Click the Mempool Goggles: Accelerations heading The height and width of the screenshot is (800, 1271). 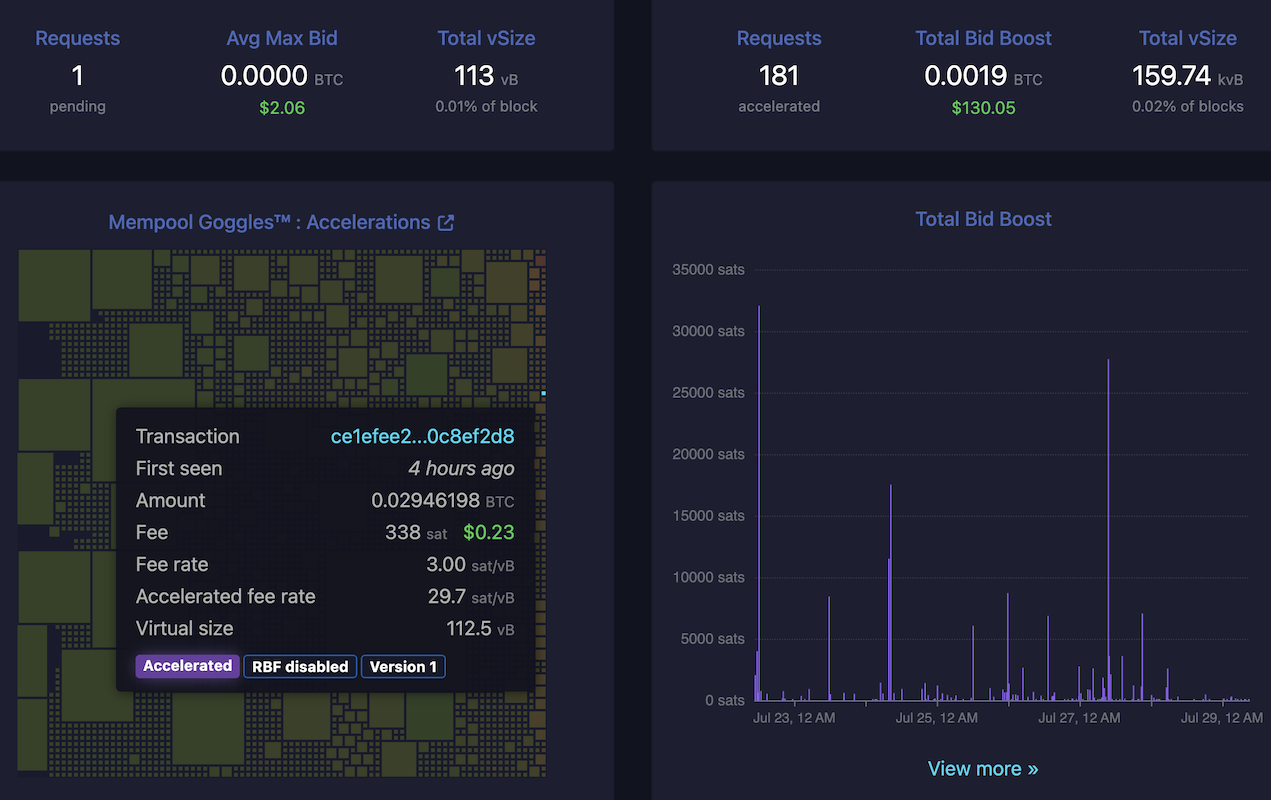pyautogui.click(x=268, y=222)
